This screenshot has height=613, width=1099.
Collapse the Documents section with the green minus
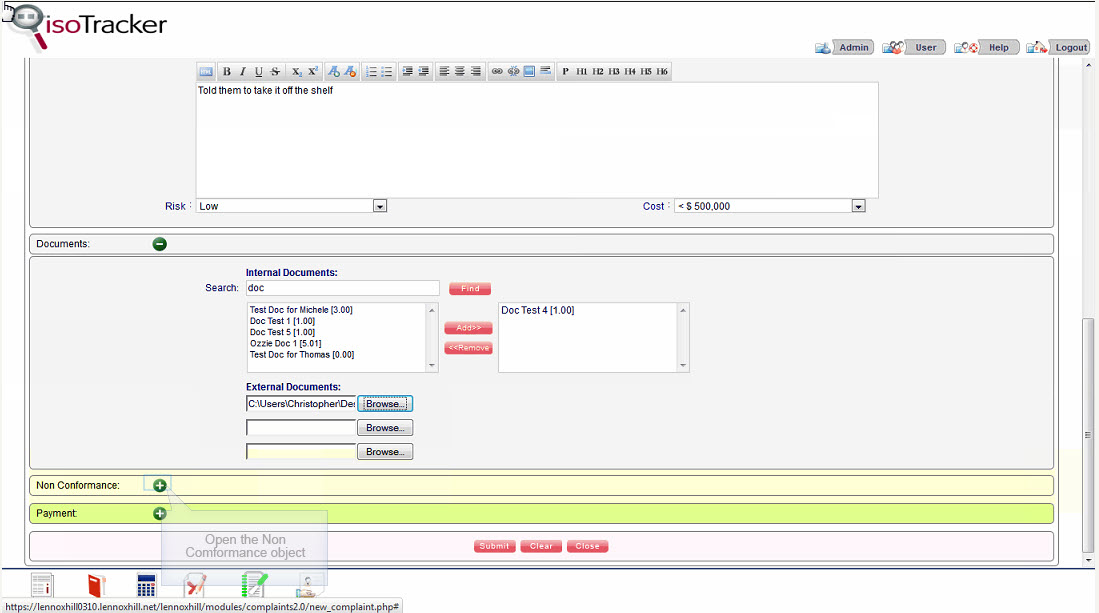(x=159, y=243)
